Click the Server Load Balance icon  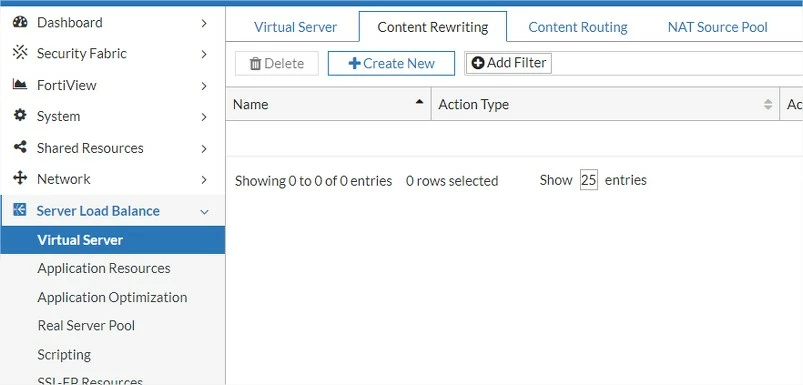coord(19,210)
